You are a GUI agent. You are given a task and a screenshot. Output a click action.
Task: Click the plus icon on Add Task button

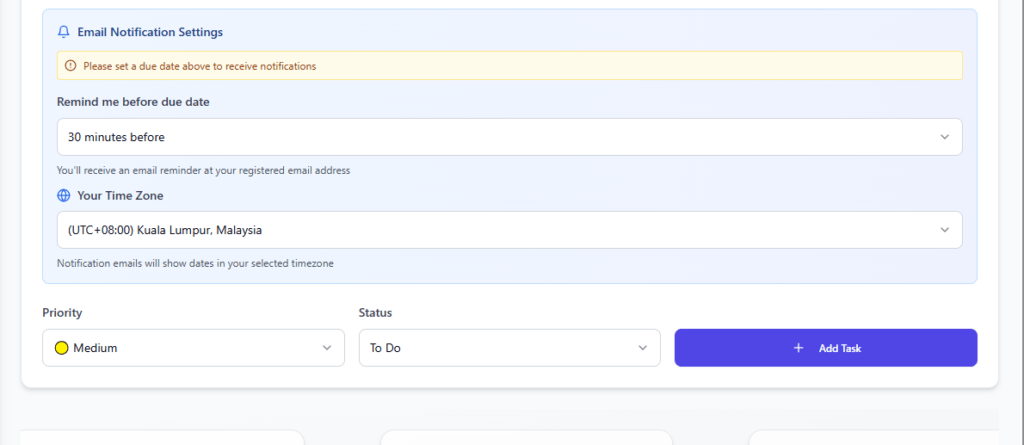click(x=798, y=348)
